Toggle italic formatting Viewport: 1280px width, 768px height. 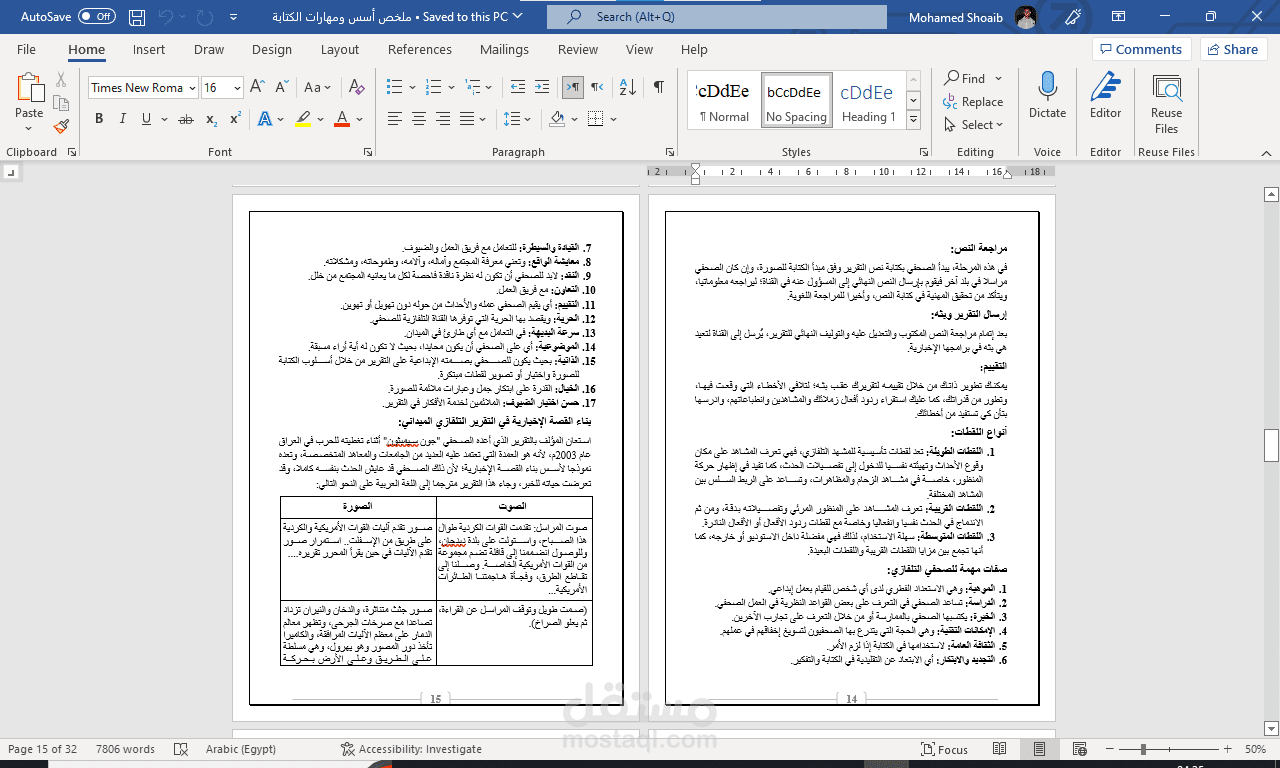pyautogui.click(x=123, y=118)
